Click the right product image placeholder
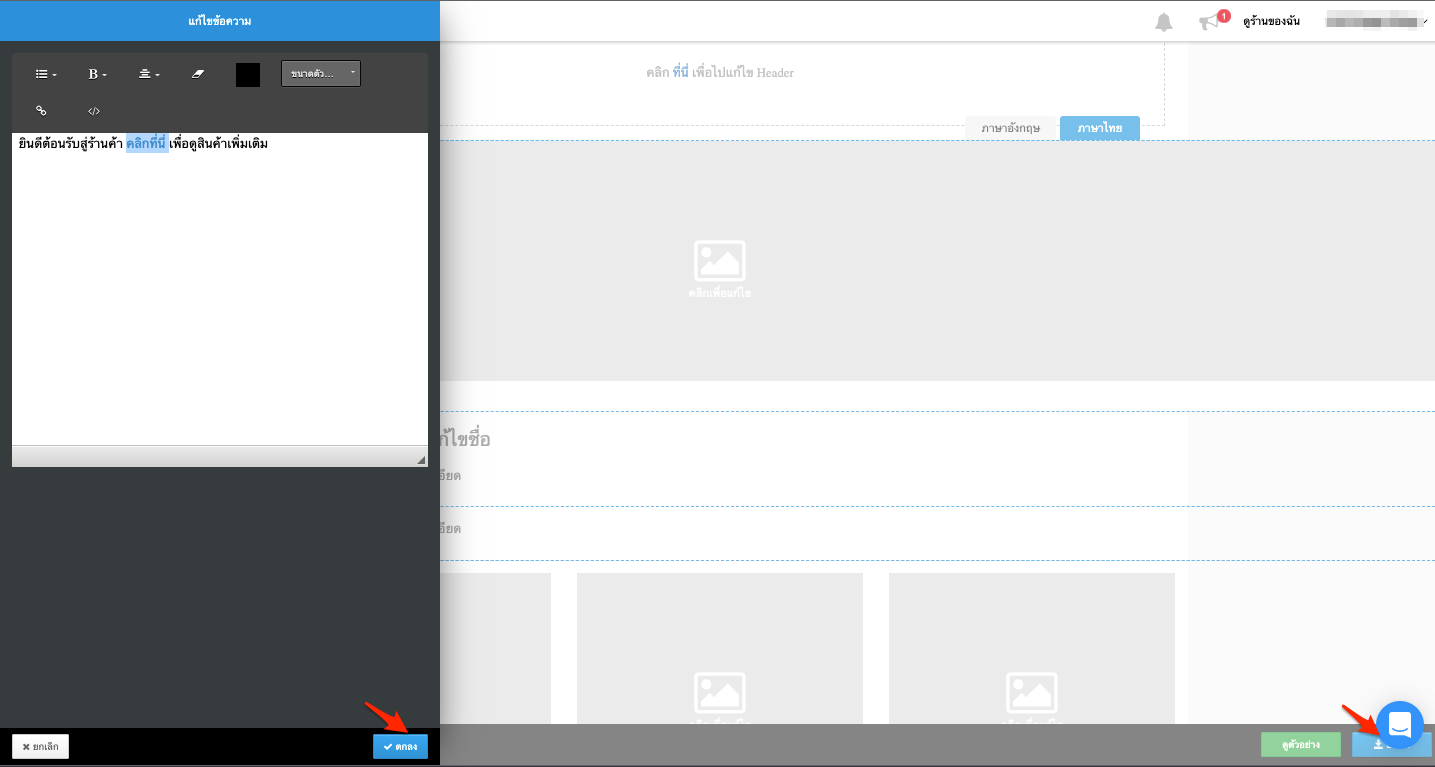The width and height of the screenshot is (1435, 767). [1032, 648]
